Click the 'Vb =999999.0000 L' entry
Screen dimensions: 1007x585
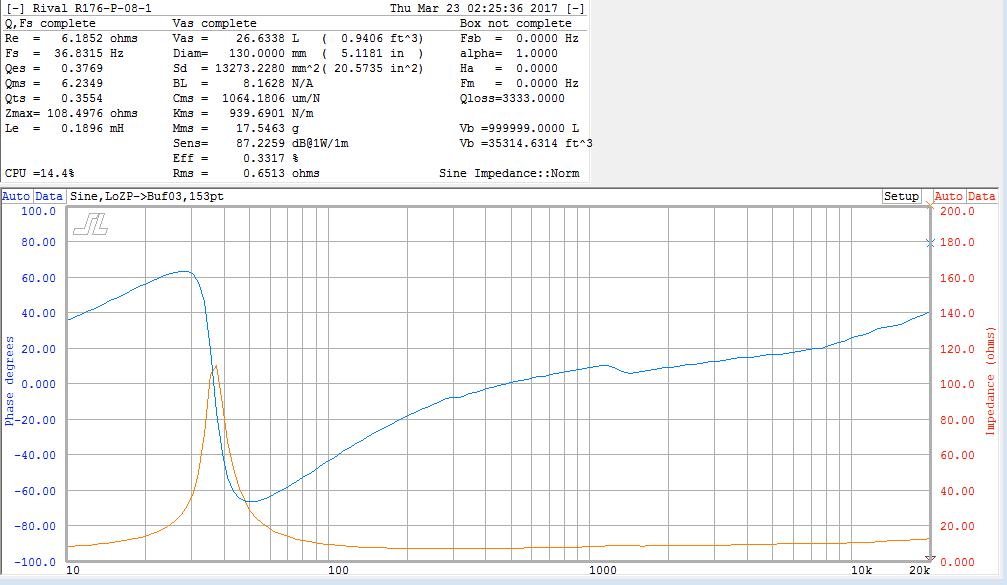[x=519, y=128]
